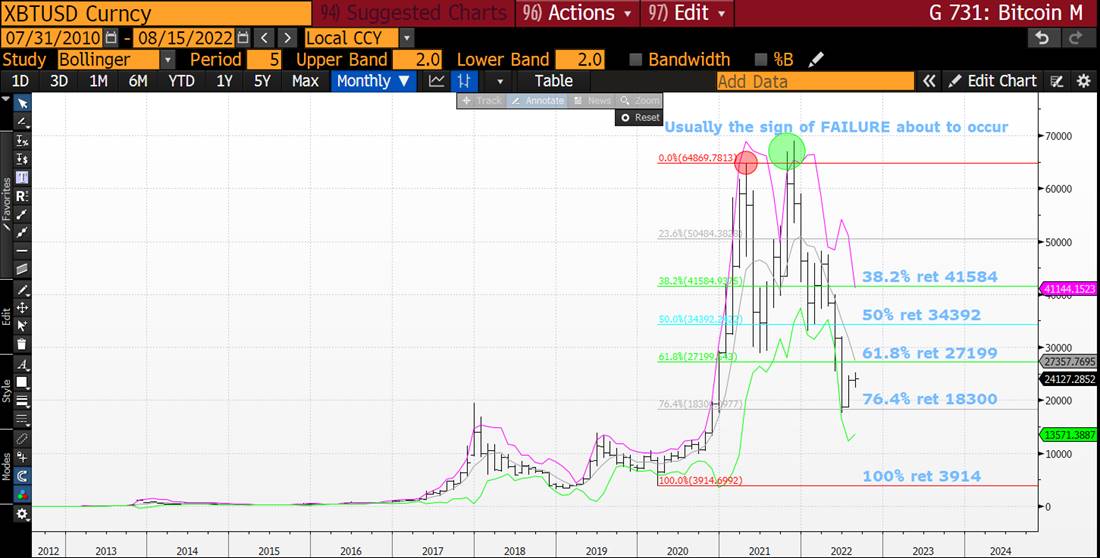
Task: Choose the freehand line drawing tool
Action: (22, 122)
